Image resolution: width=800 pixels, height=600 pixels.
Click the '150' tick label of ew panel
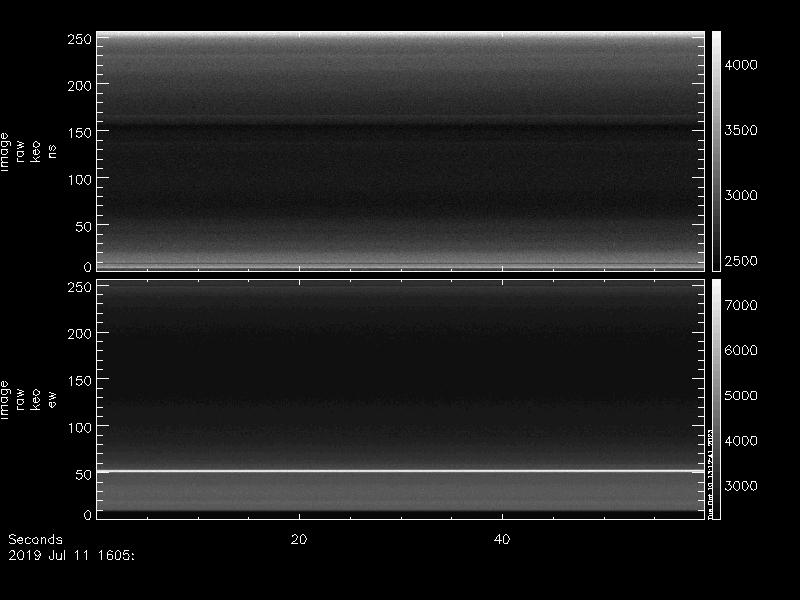point(80,381)
